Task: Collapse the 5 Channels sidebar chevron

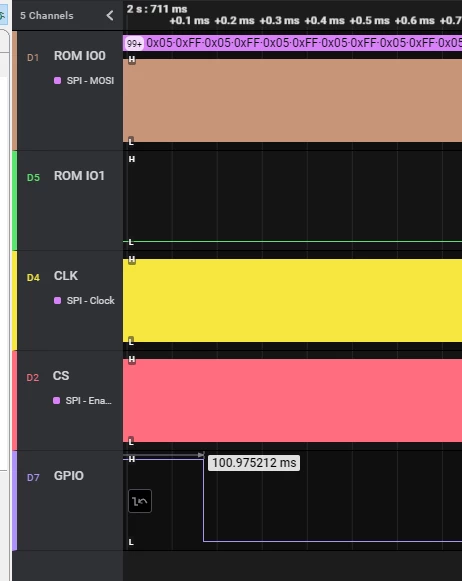Action: pos(110,16)
